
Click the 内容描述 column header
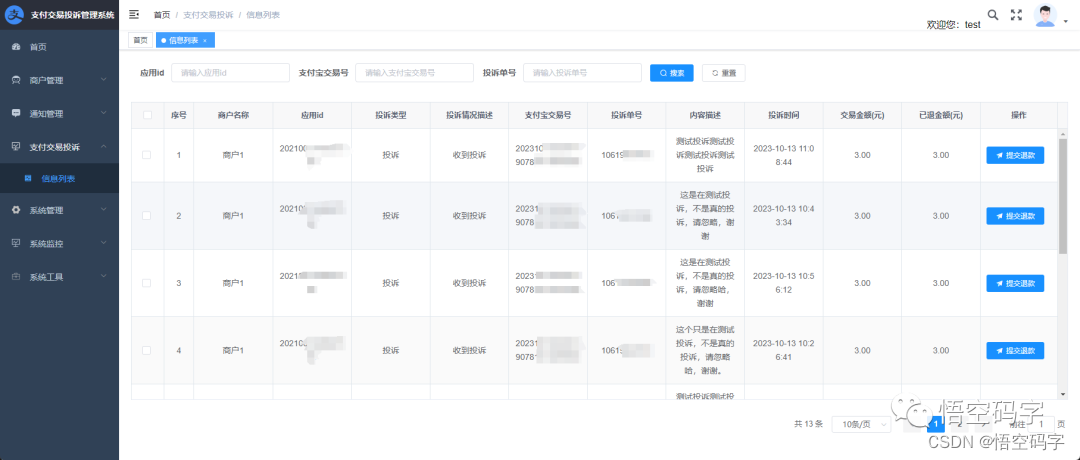tap(705, 116)
